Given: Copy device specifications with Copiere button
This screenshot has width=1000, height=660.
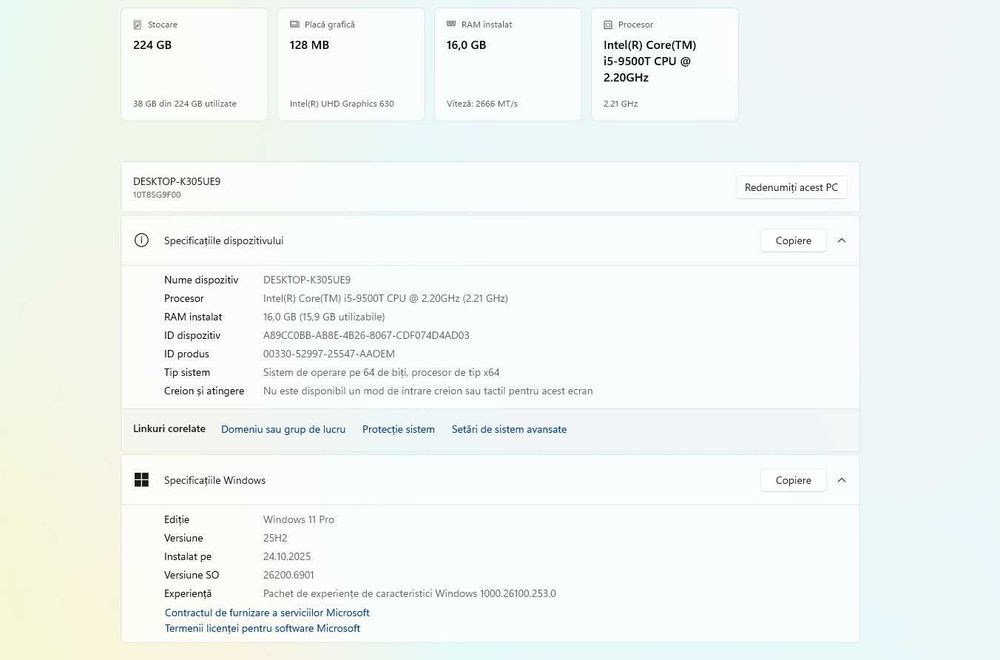Looking at the screenshot, I should 793,241.
